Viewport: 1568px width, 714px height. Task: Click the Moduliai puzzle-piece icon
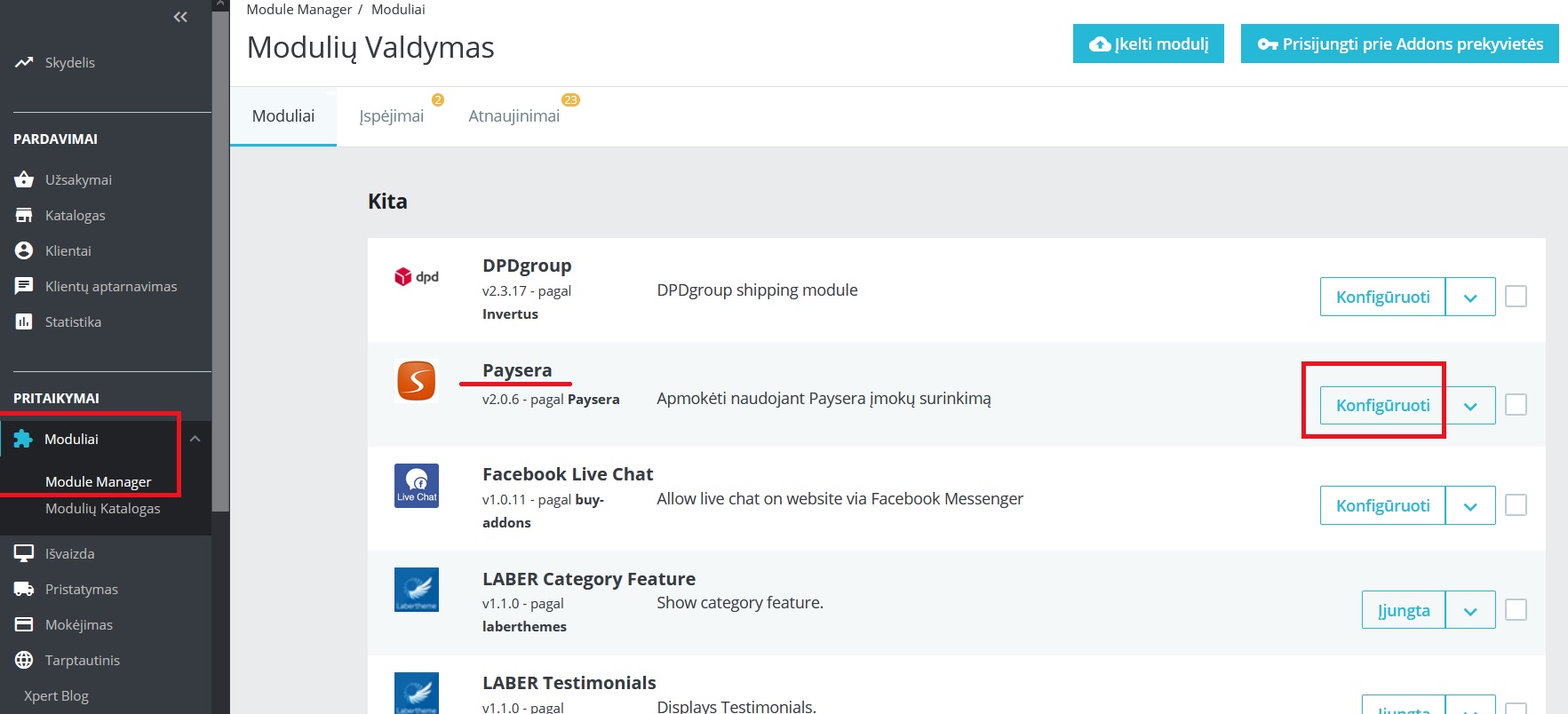(x=23, y=439)
